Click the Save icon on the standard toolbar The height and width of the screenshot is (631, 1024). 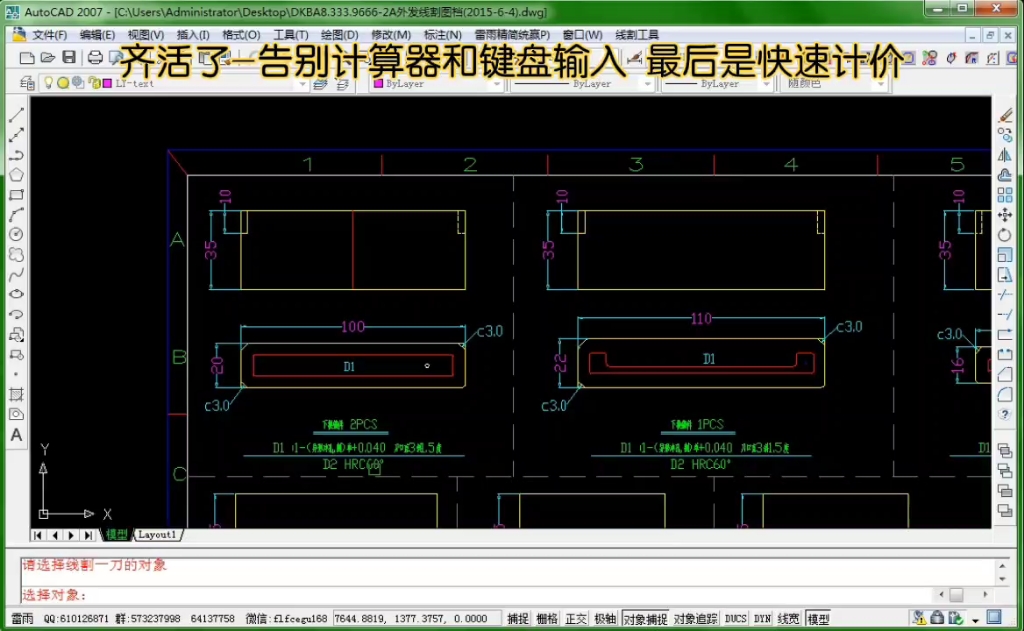[x=67, y=57]
